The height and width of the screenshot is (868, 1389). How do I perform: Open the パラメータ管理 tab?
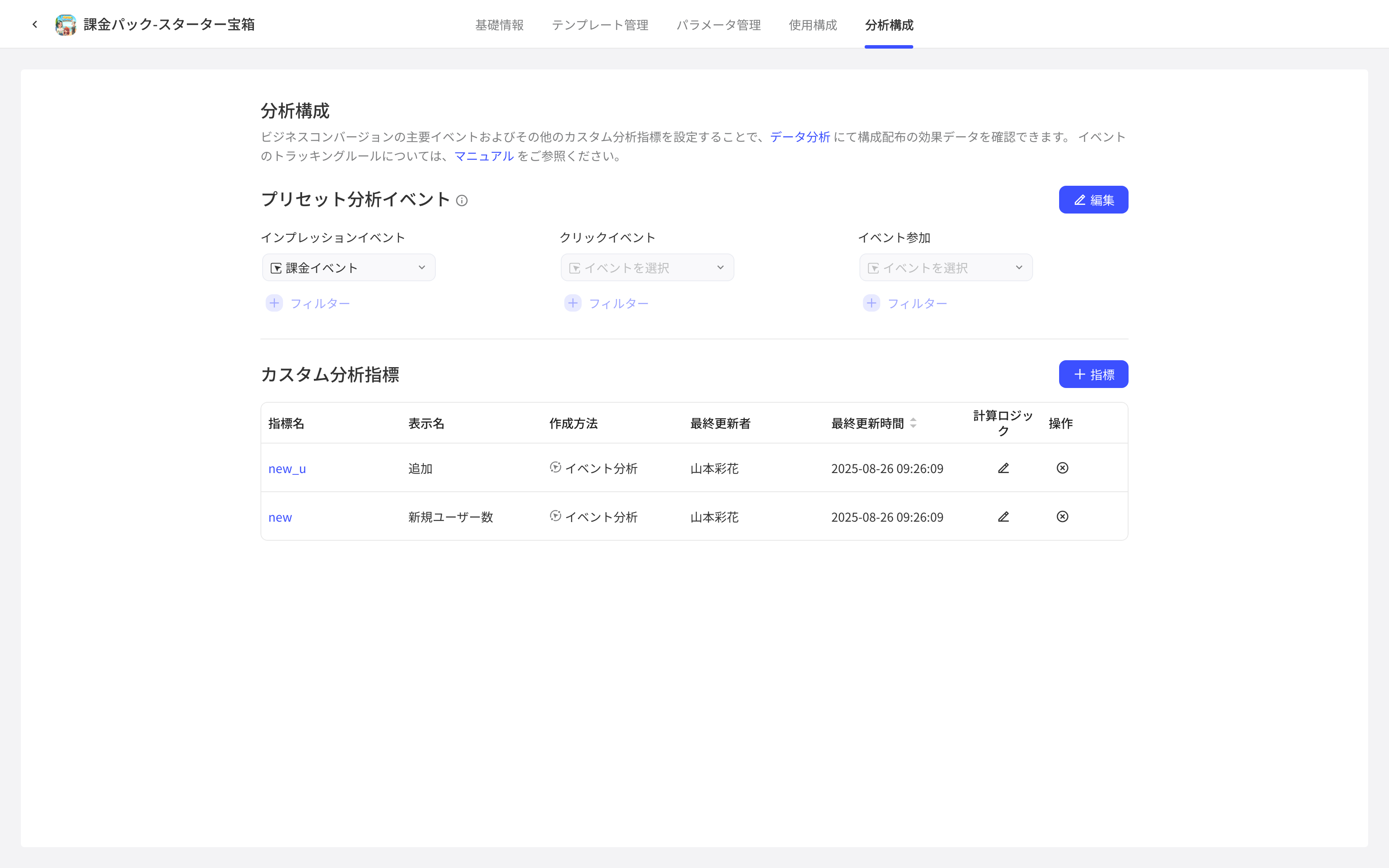719,25
